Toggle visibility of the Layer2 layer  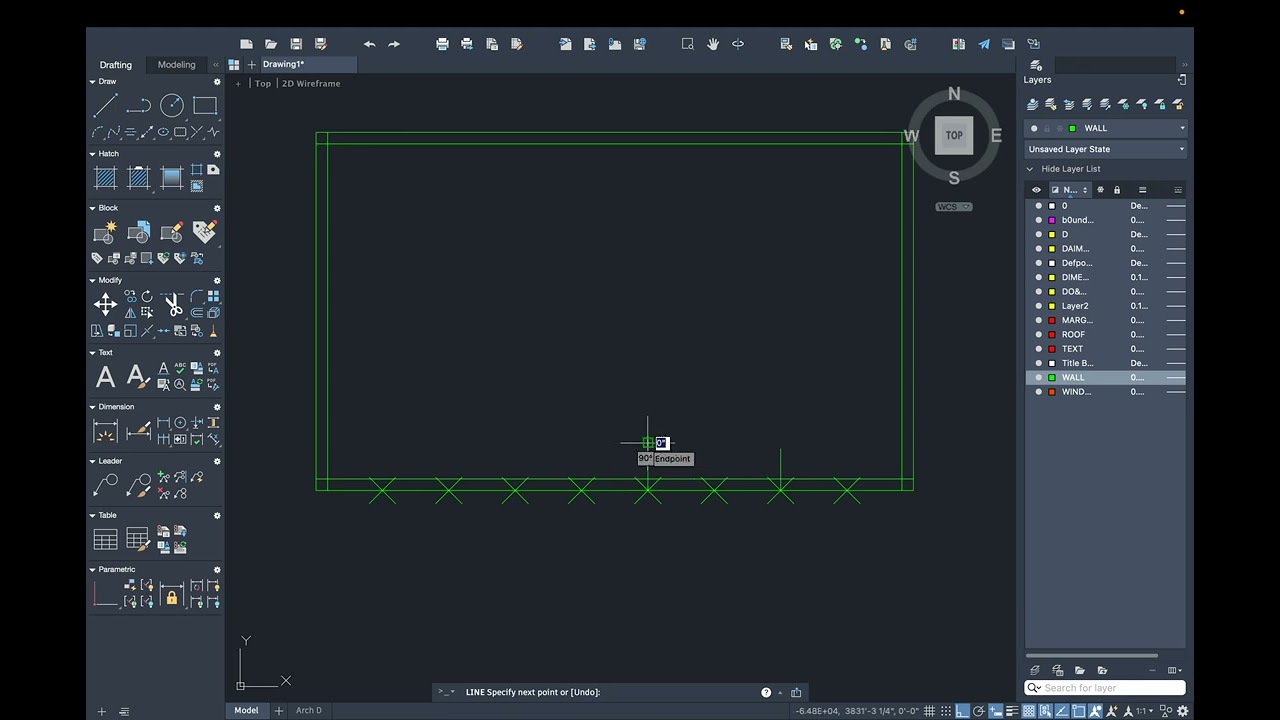tap(1038, 306)
